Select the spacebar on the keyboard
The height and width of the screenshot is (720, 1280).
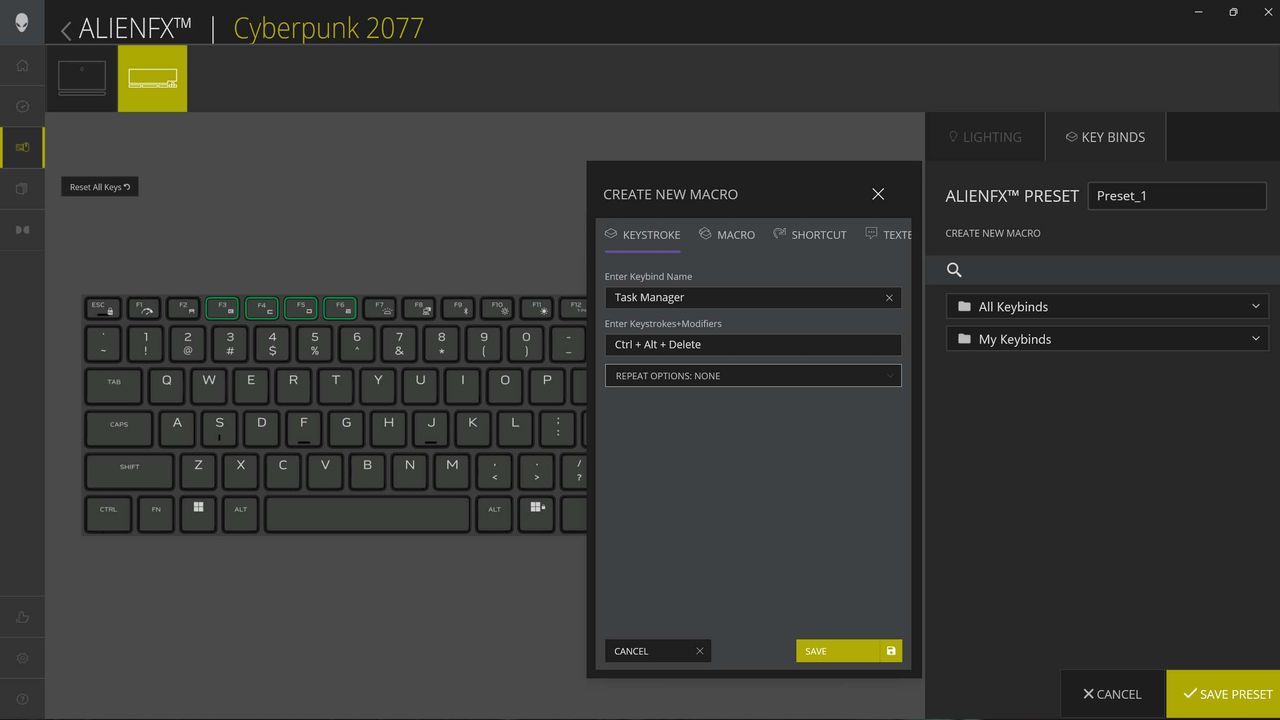point(367,513)
